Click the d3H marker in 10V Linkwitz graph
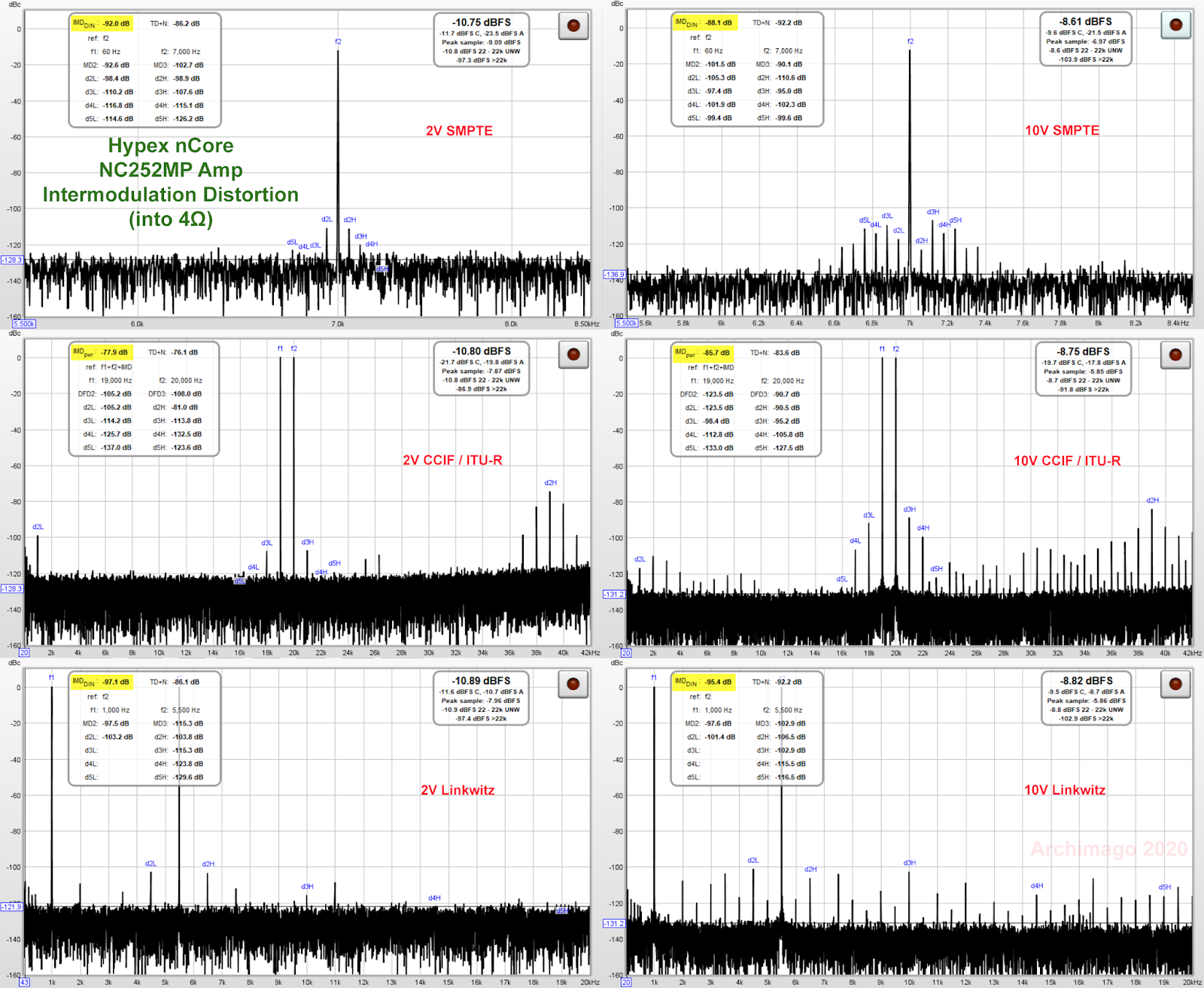Viewport: 1204px width, 988px height. pyautogui.click(x=910, y=863)
